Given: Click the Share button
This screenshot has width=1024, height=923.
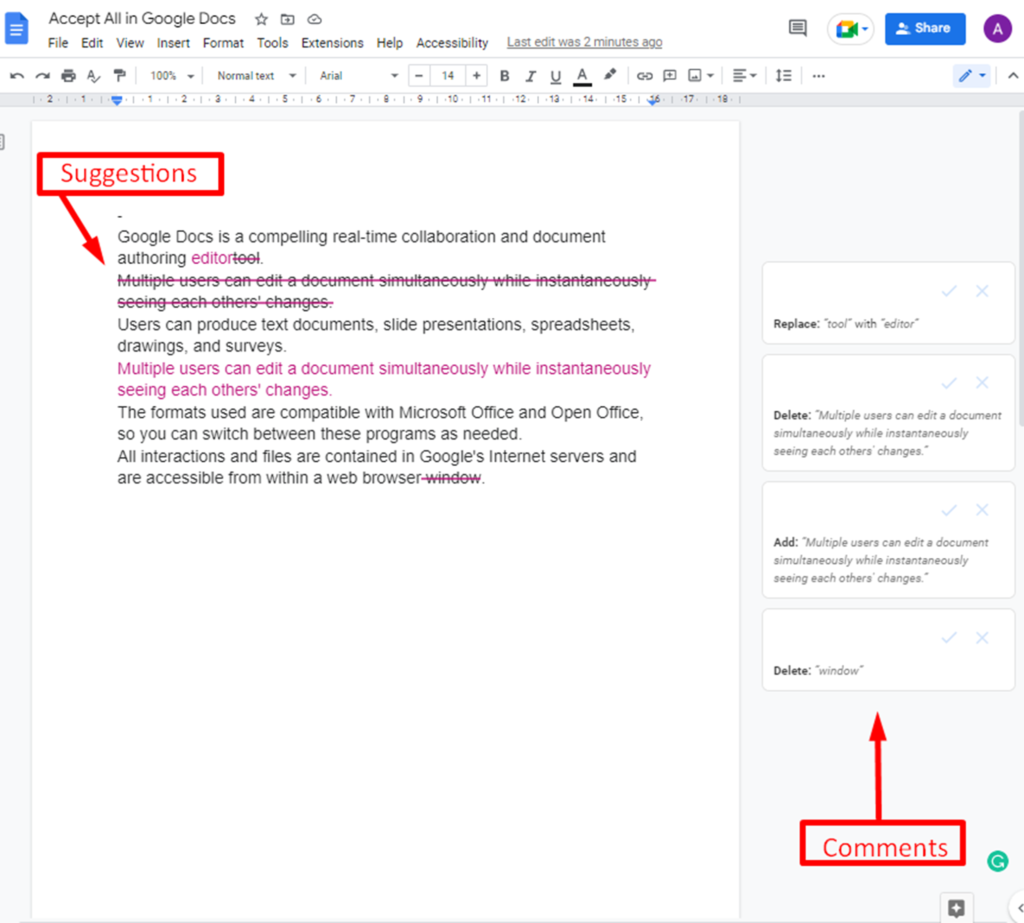Looking at the screenshot, I should coord(925,29).
